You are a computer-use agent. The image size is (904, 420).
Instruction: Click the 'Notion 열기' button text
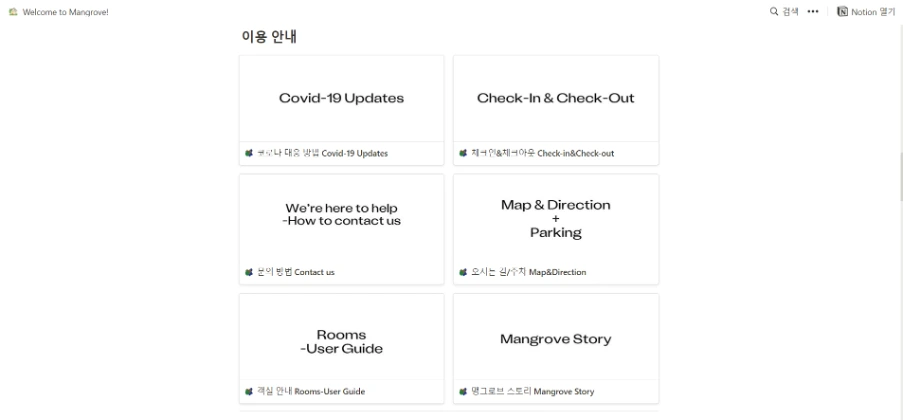[x=873, y=12]
